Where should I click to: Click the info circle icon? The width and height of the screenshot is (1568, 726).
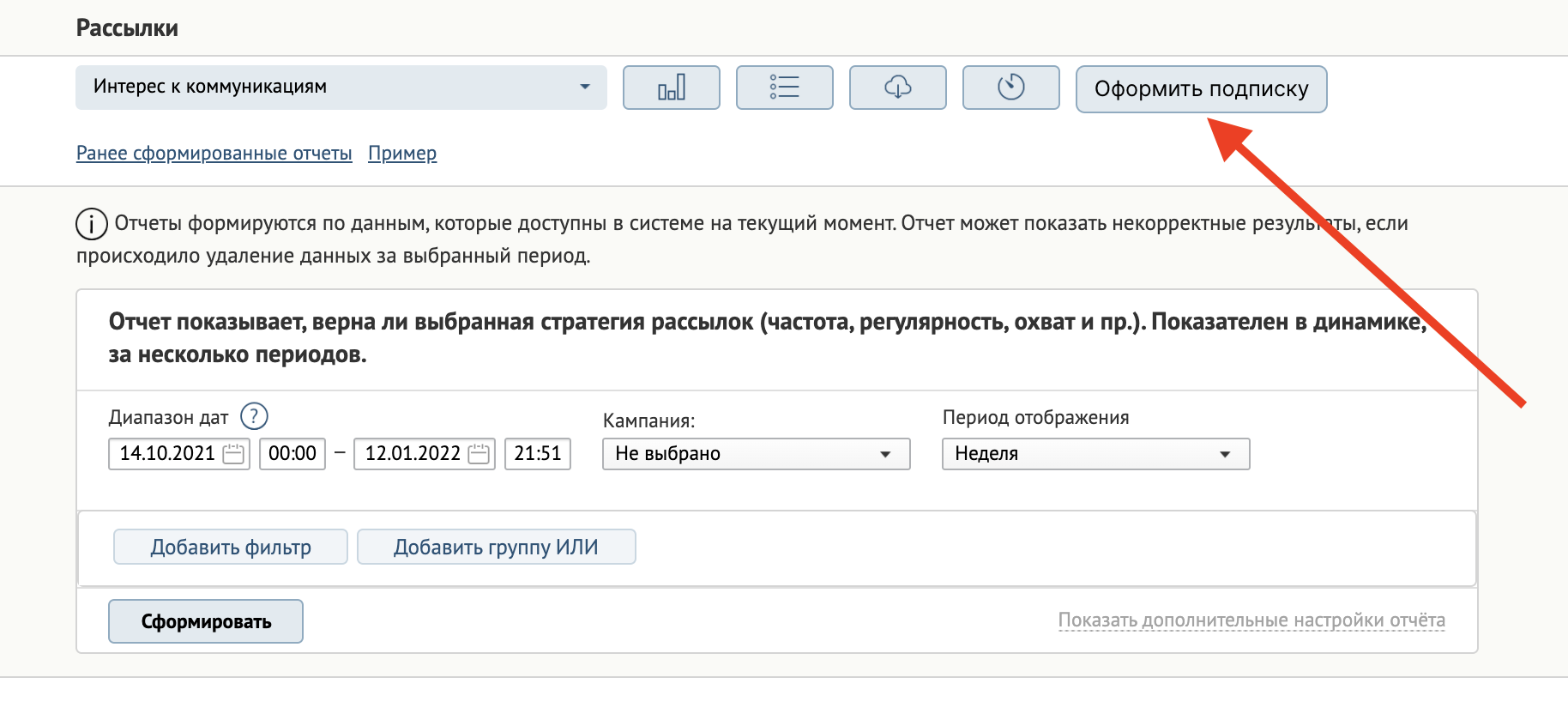(92, 224)
